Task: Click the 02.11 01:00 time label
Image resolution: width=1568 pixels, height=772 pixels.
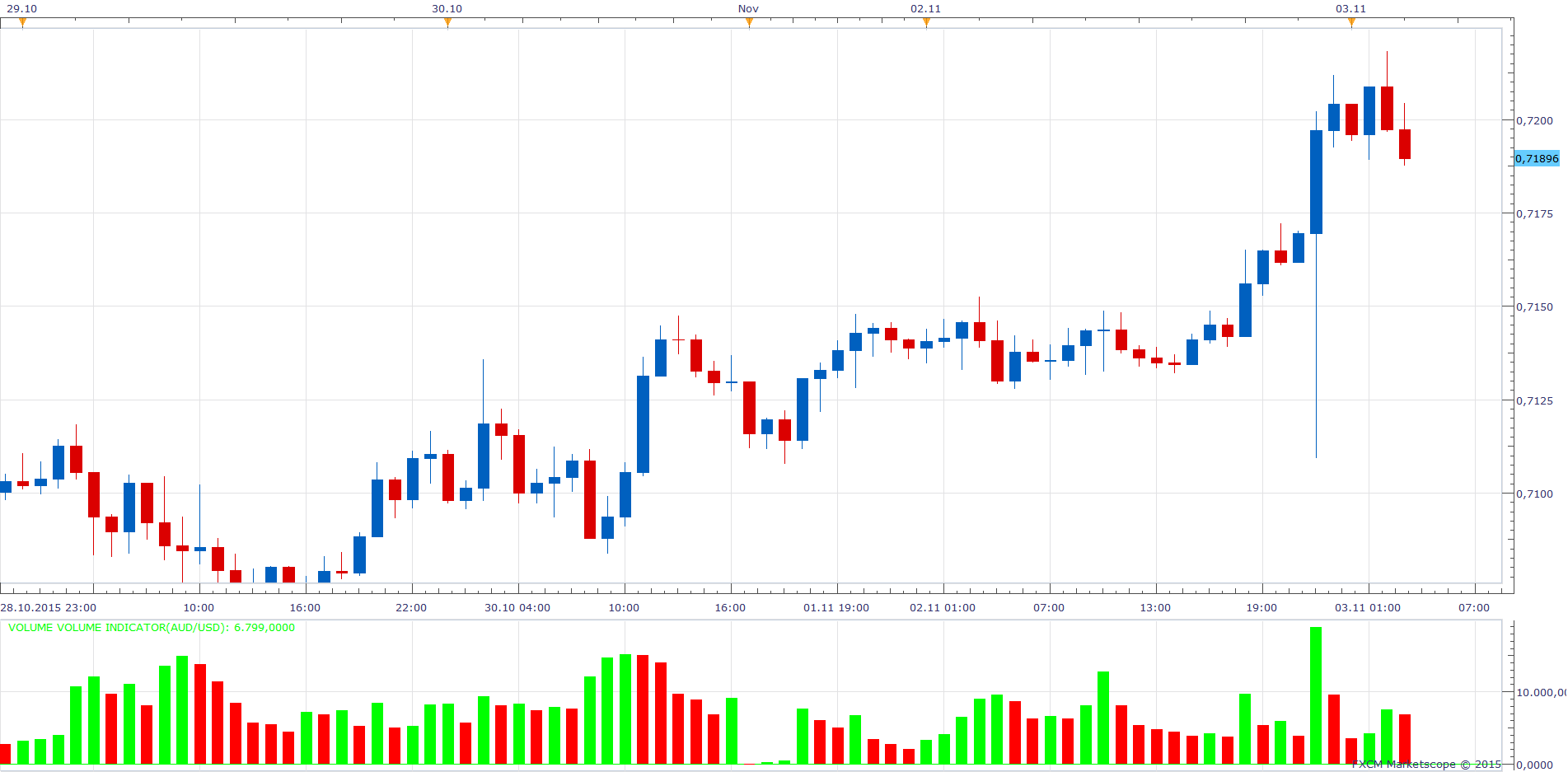Action: coord(943,607)
